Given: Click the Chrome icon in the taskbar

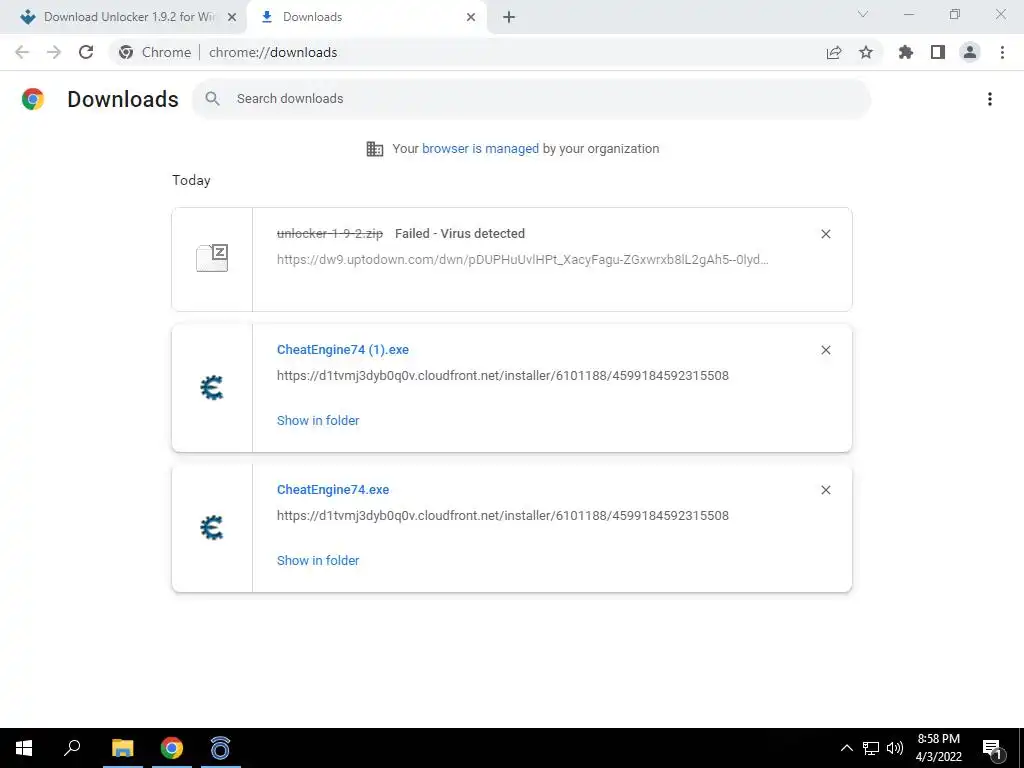Looking at the screenshot, I should pyautogui.click(x=172, y=748).
